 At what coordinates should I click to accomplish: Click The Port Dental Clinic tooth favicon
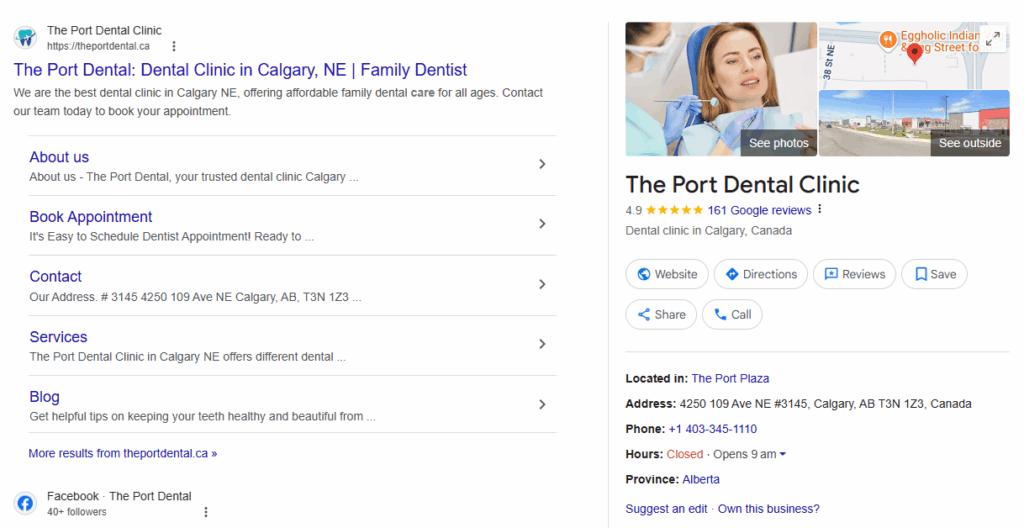(x=25, y=38)
